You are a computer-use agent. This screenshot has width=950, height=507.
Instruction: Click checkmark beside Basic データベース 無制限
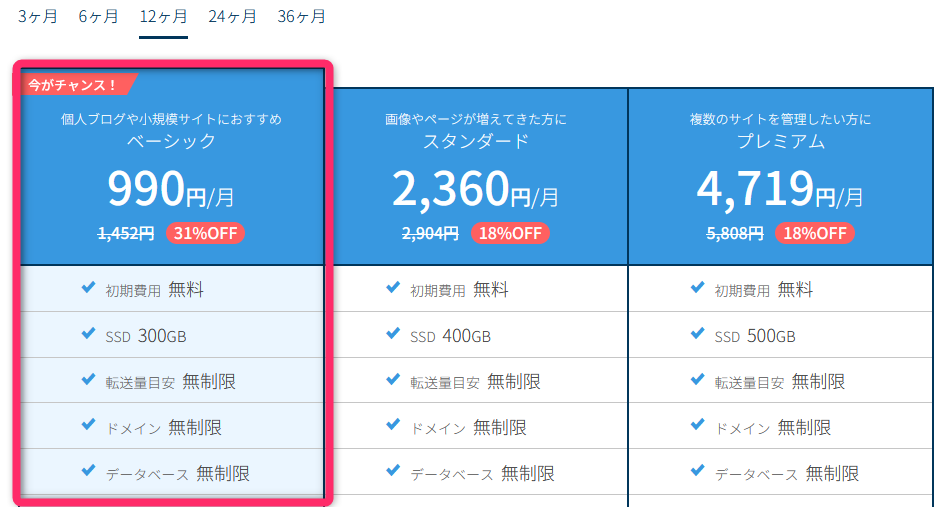point(88,473)
